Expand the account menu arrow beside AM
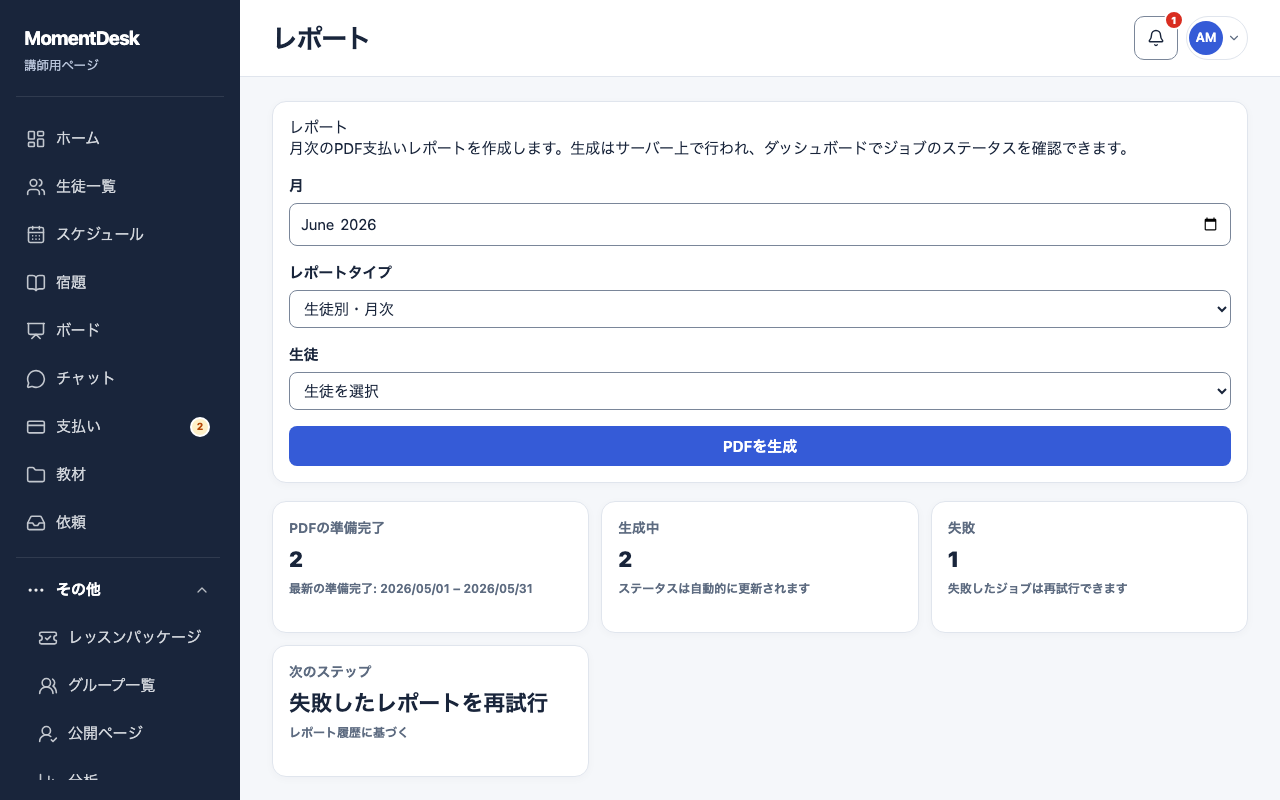The height and width of the screenshot is (800, 1280). [1234, 38]
